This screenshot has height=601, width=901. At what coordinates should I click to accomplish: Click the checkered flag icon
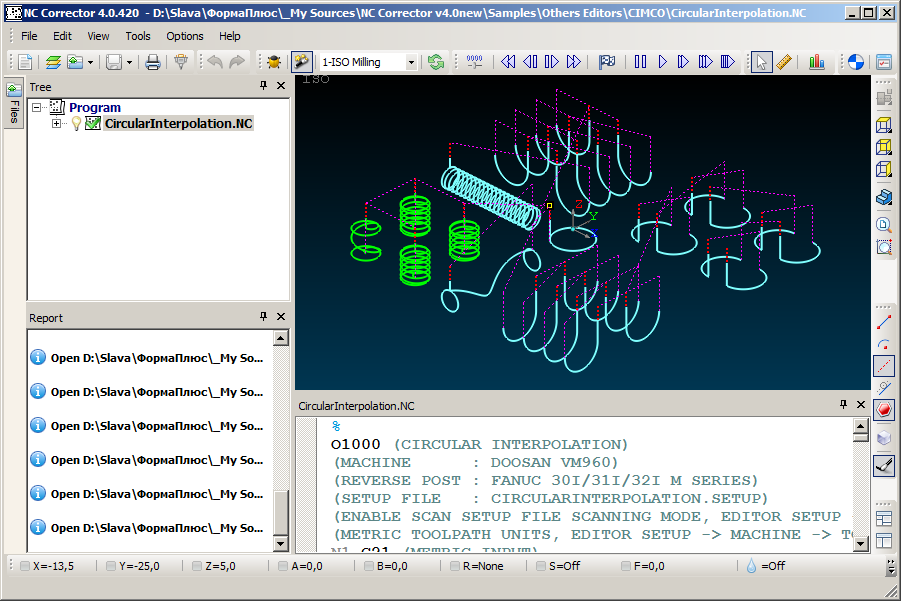tap(607, 62)
